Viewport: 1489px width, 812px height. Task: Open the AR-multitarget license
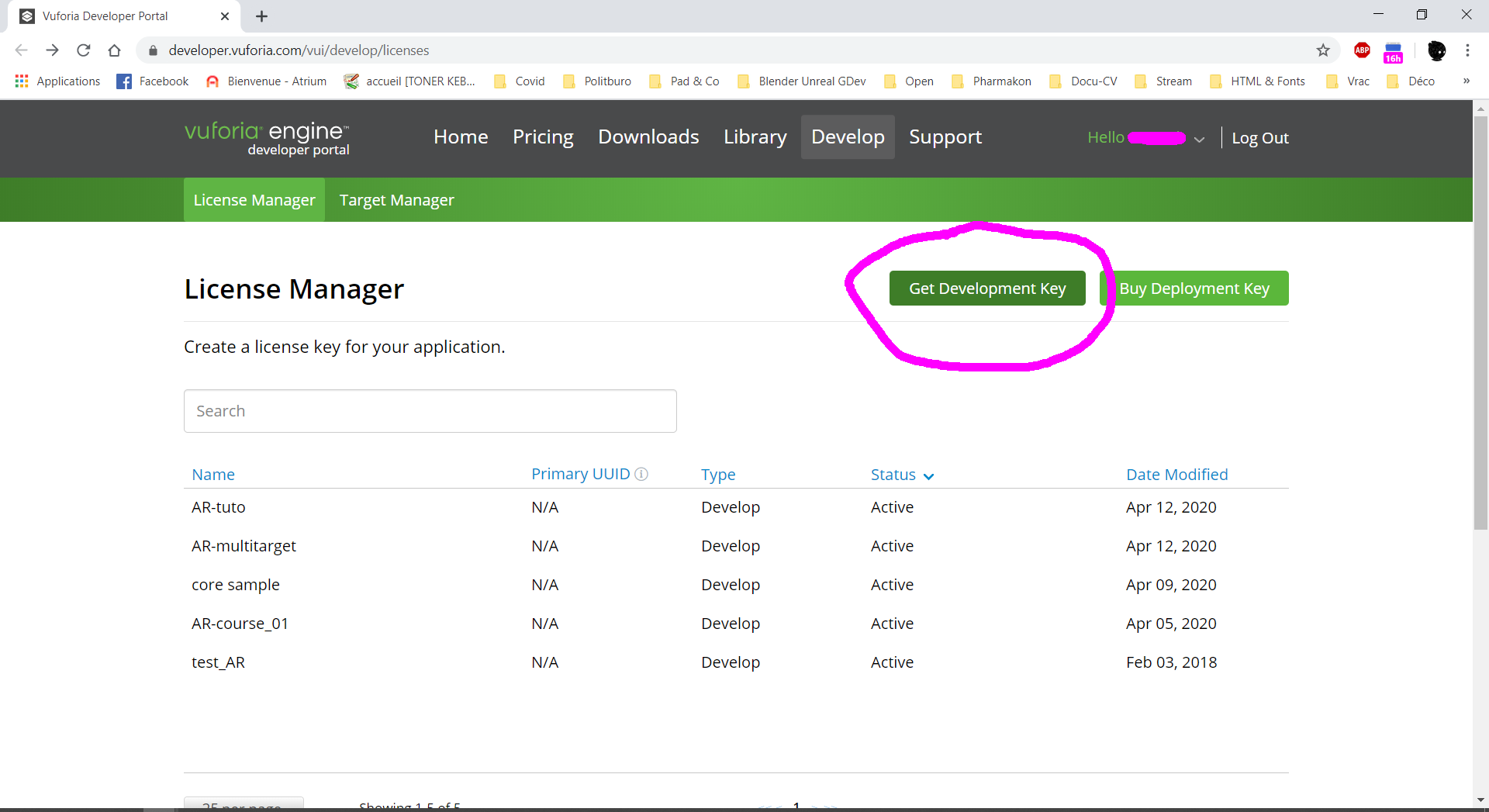click(244, 546)
